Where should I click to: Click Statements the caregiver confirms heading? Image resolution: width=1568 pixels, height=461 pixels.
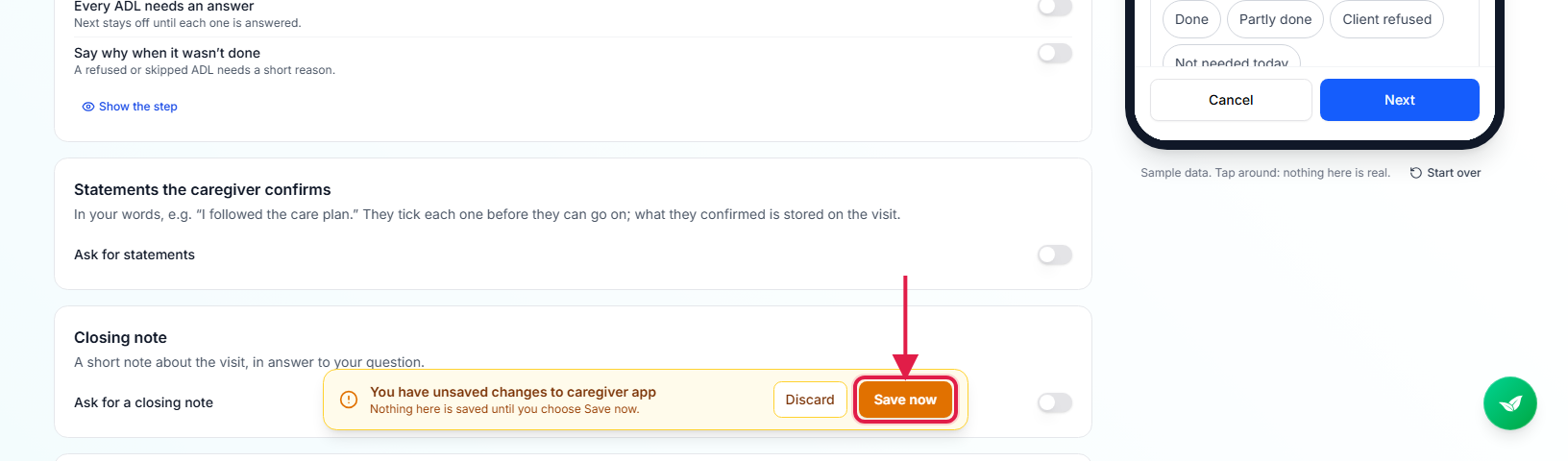[202, 189]
